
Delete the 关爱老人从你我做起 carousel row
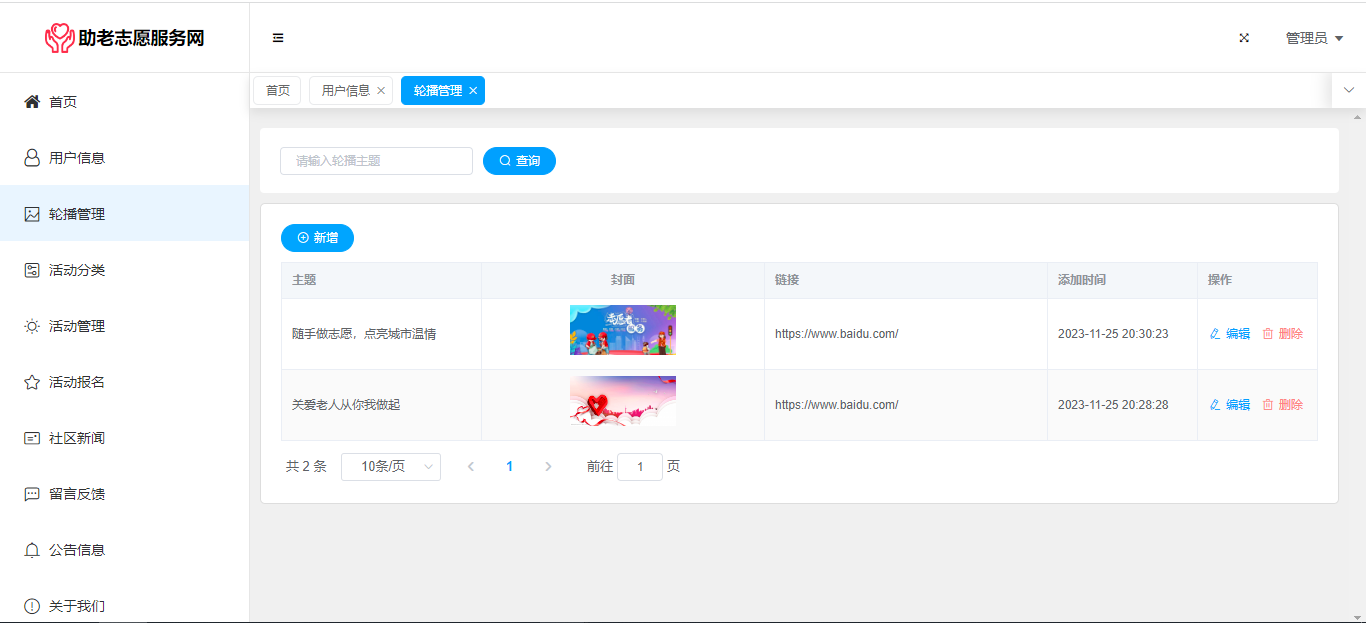tap(1282, 405)
